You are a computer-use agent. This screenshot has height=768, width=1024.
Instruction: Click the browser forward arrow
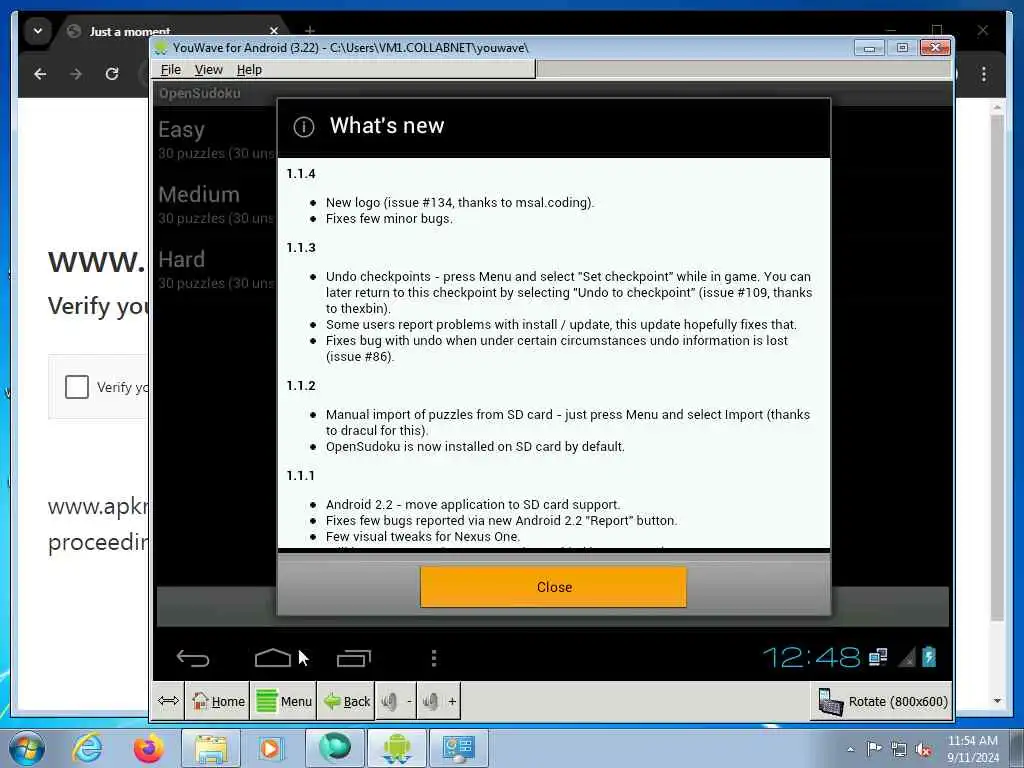click(76, 74)
